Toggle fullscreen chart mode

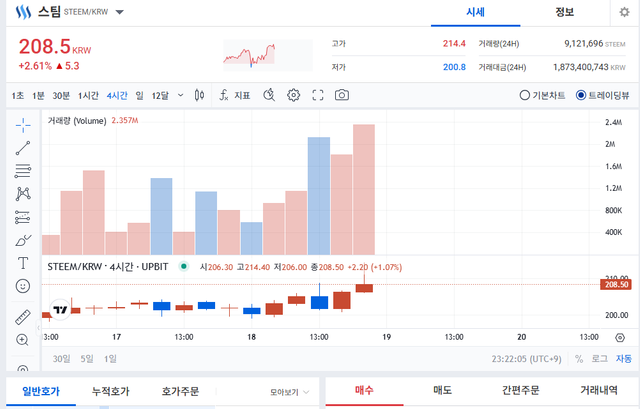[x=318, y=95]
